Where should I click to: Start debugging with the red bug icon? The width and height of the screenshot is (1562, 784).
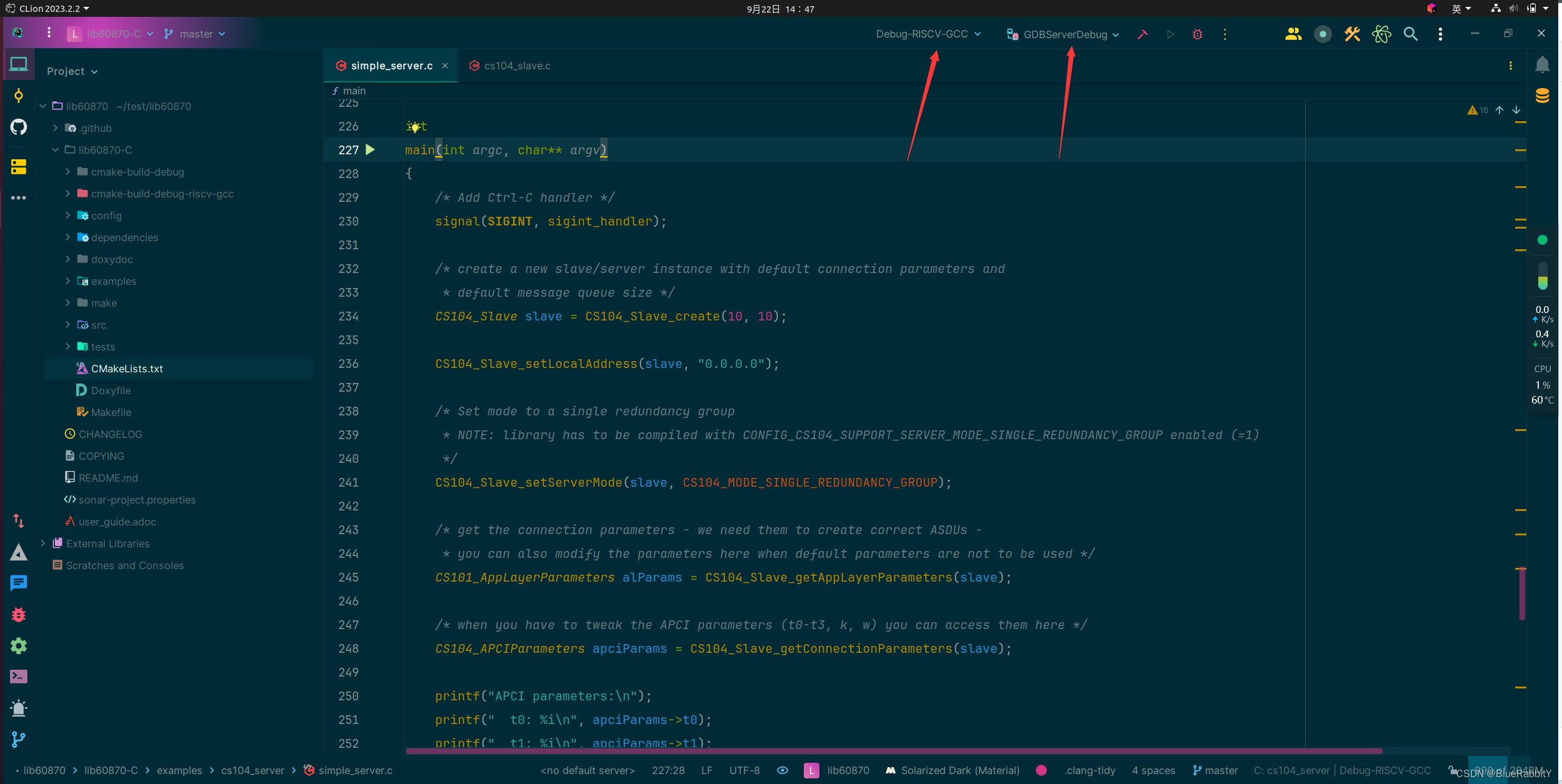(1197, 34)
